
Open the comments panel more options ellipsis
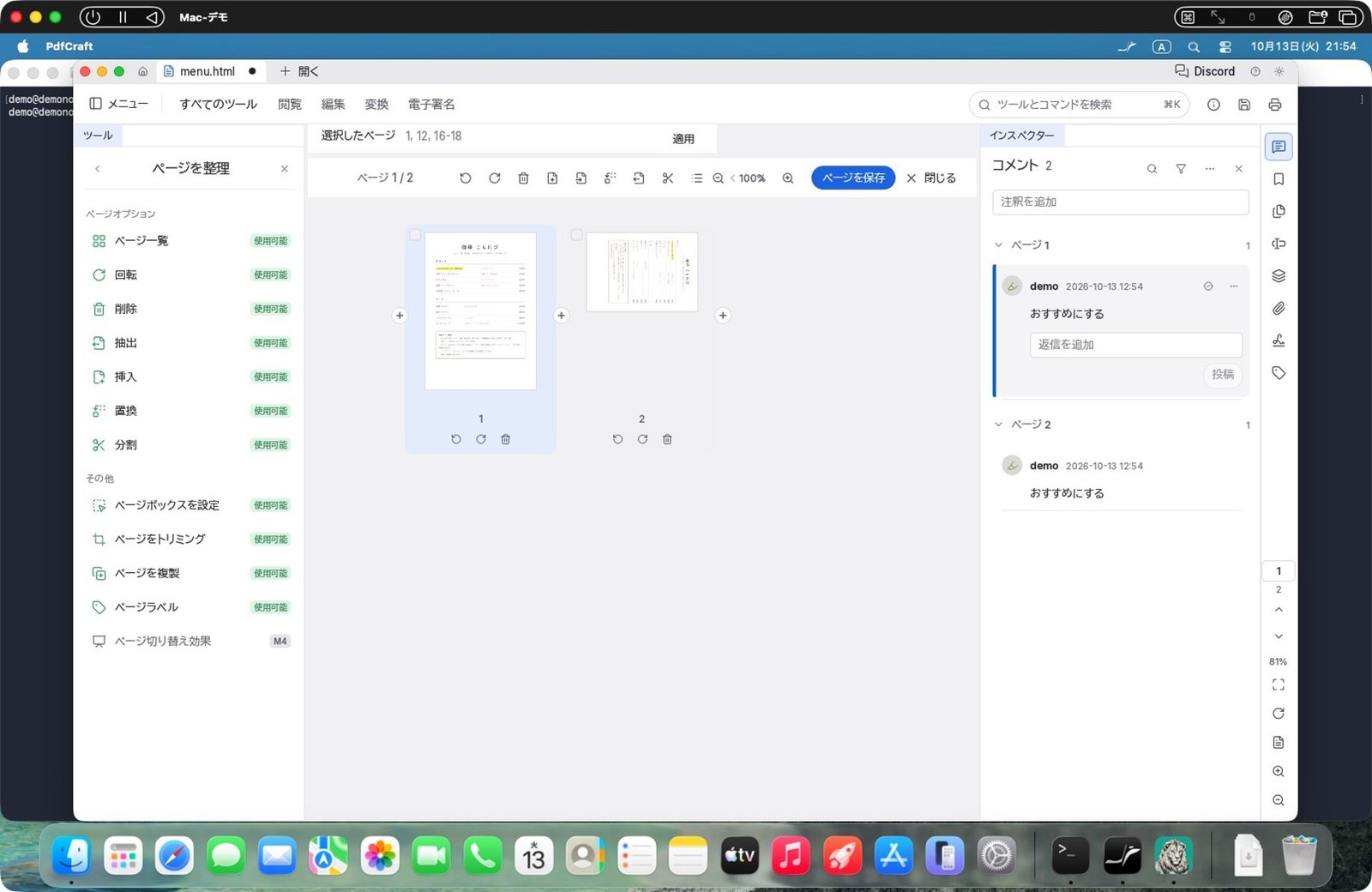1210,169
